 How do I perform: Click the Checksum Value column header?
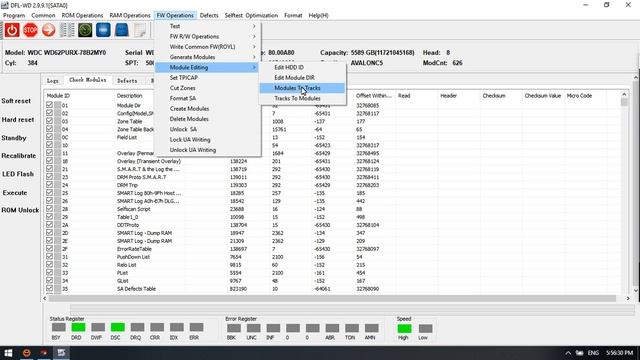(x=542, y=96)
